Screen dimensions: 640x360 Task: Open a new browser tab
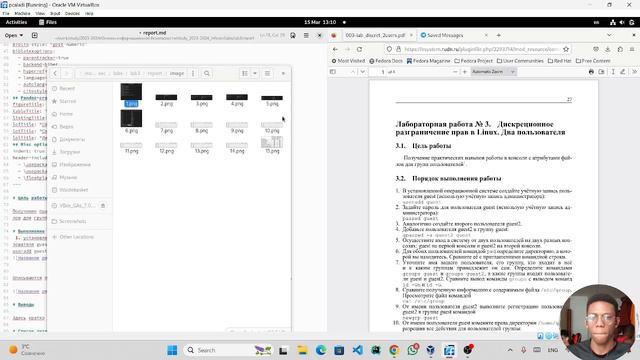coord(498,36)
